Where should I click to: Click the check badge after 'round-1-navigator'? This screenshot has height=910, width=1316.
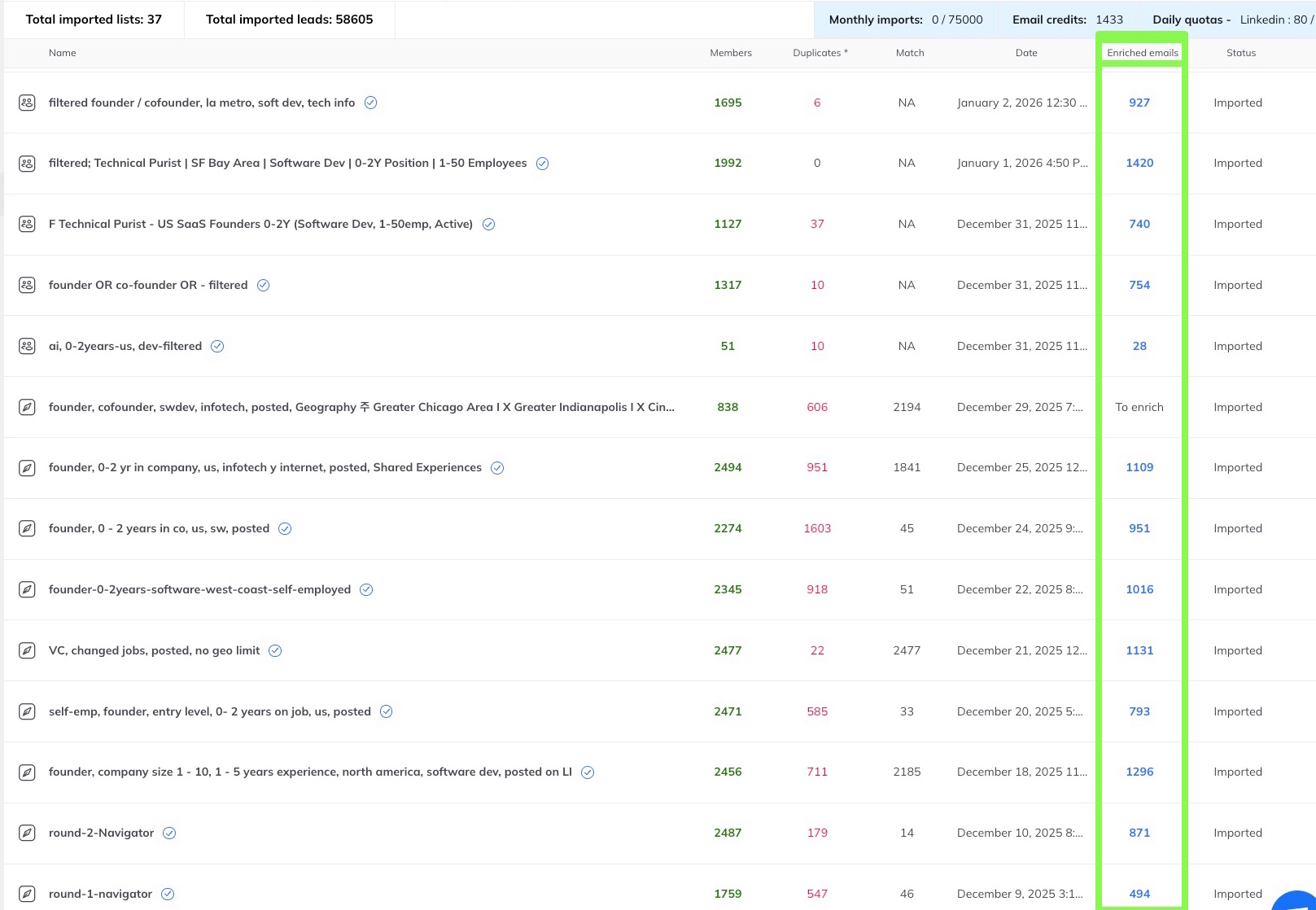tap(168, 894)
